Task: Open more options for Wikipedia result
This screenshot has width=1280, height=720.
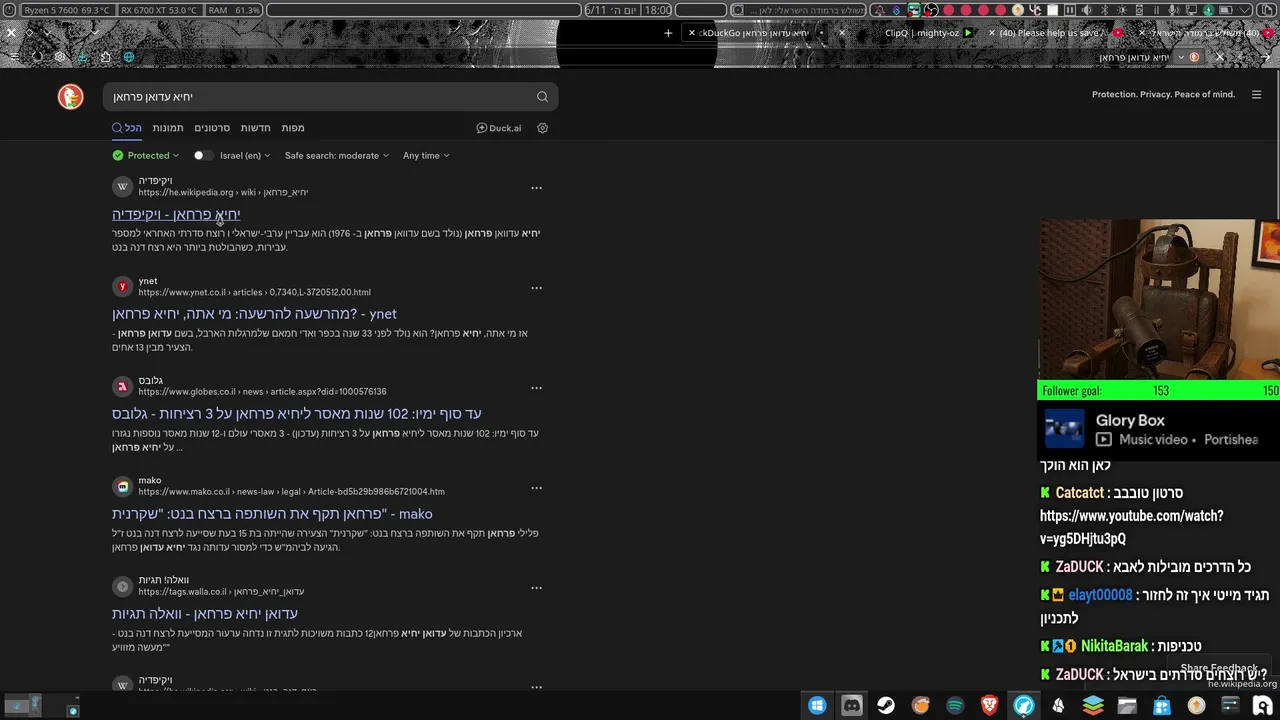Action: click(536, 188)
